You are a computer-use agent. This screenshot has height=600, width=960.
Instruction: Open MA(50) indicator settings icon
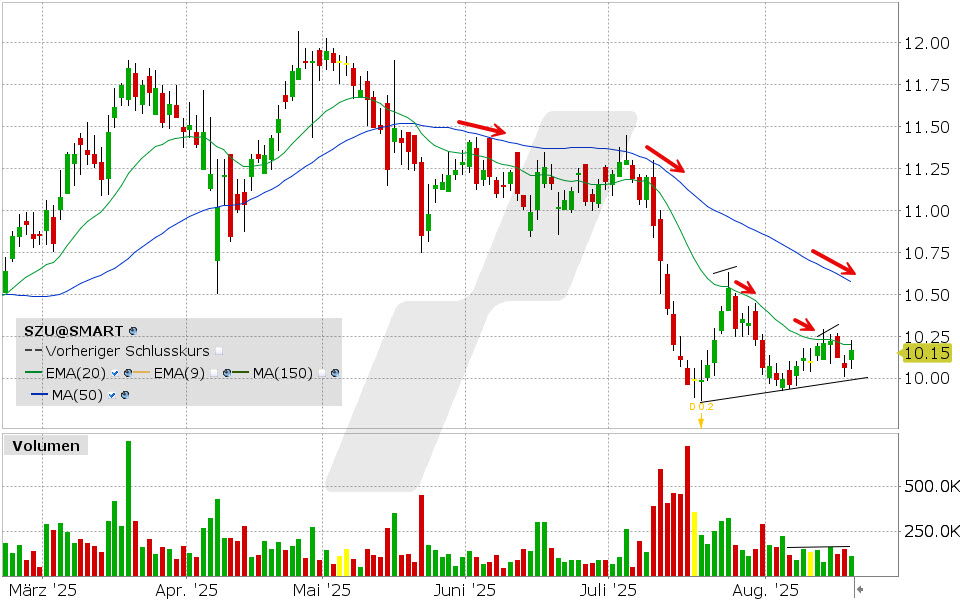tap(125, 395)
